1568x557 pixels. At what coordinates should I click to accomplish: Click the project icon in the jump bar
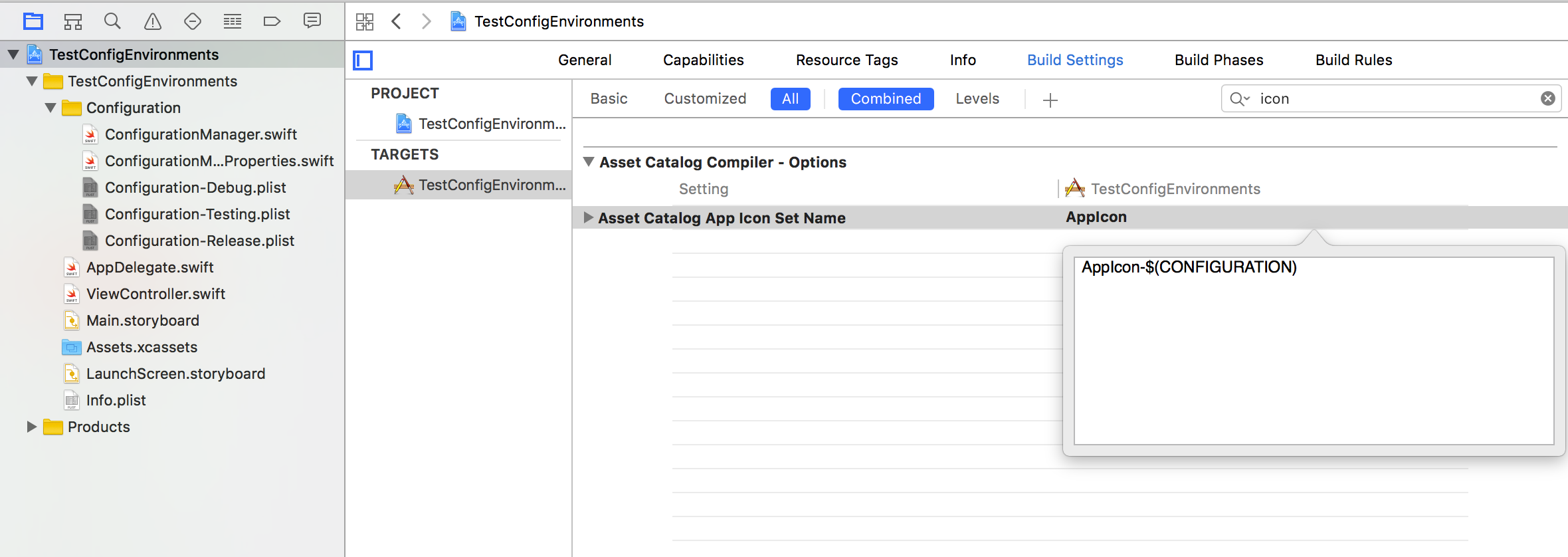point(458,21)
